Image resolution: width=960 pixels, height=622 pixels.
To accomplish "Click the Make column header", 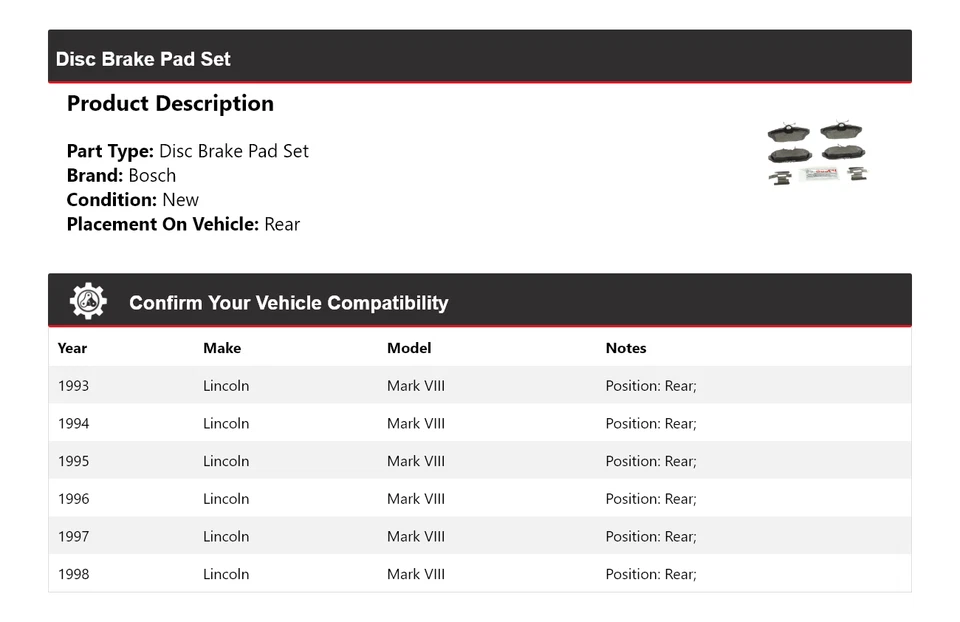I will coord(222,348).
